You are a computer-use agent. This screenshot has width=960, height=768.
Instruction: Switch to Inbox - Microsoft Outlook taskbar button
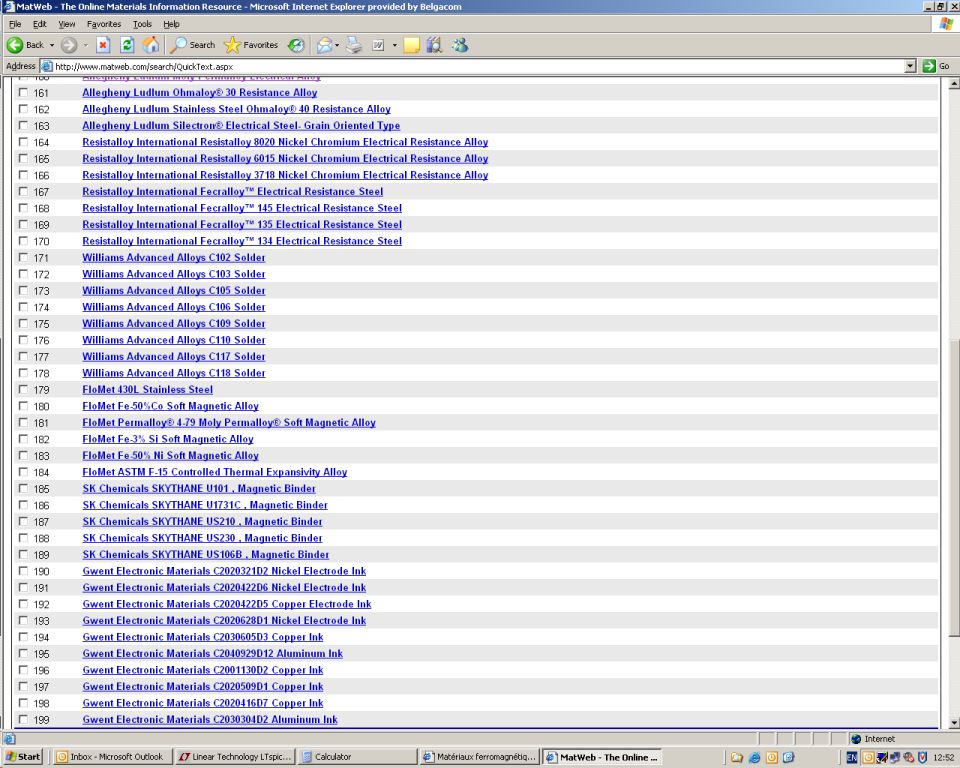[111, 757]
